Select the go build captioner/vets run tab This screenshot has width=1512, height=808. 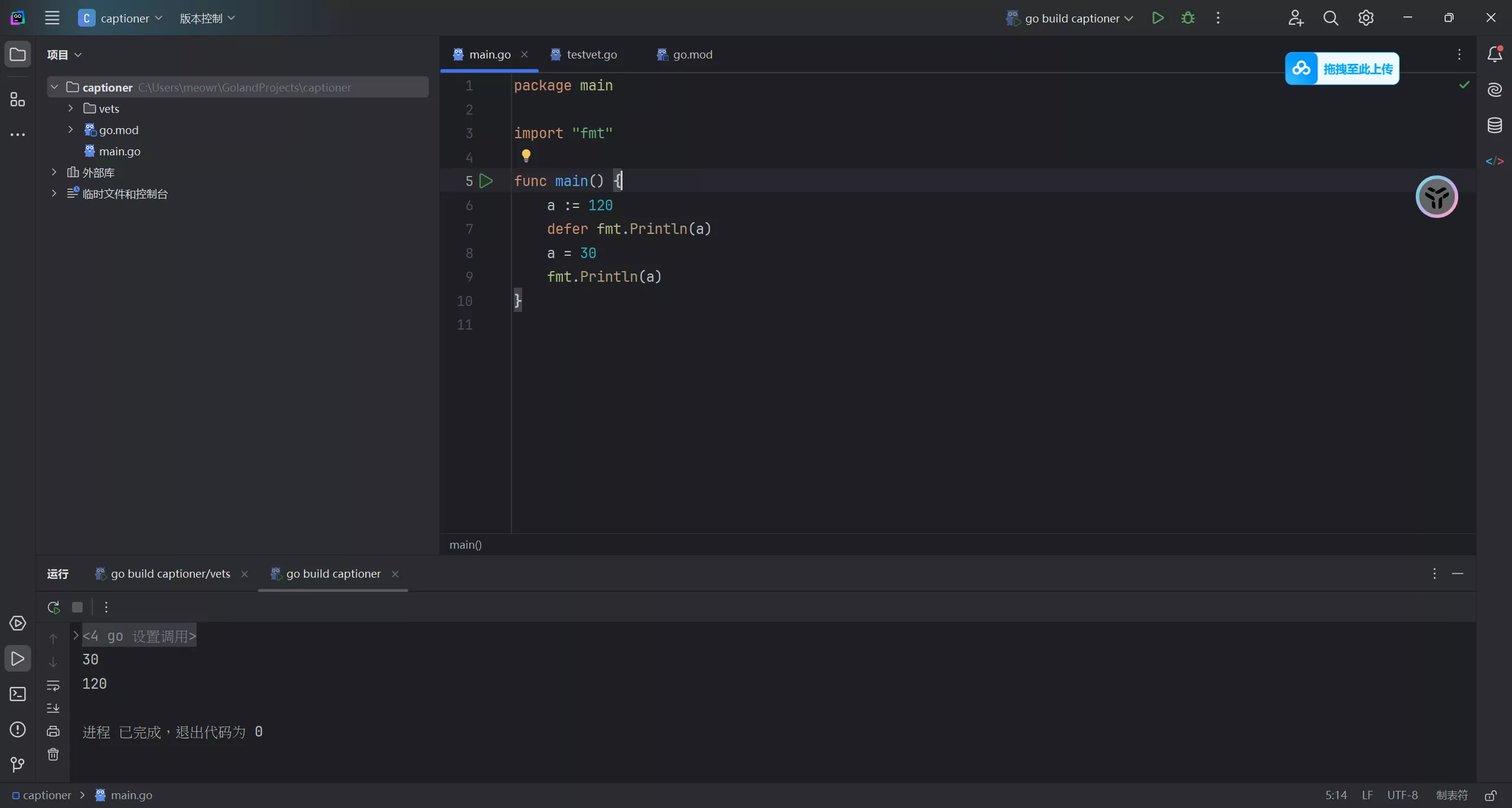[170, 574]
